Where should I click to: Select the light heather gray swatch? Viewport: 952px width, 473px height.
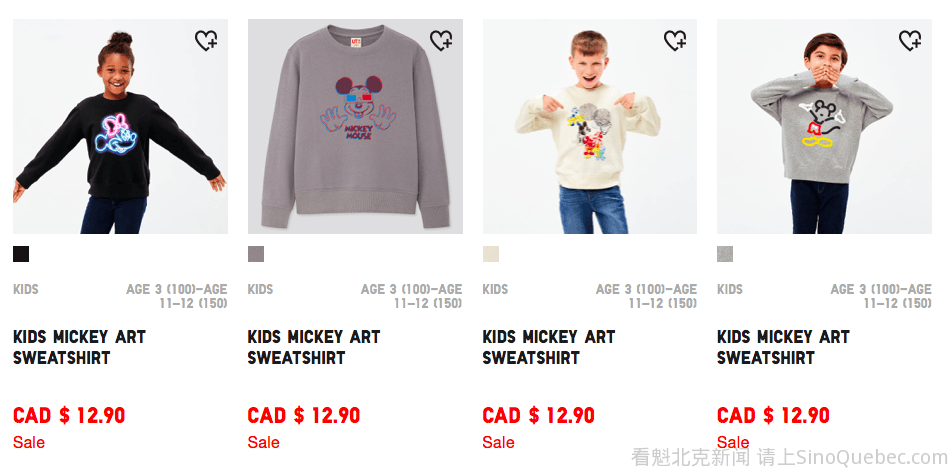725,254
